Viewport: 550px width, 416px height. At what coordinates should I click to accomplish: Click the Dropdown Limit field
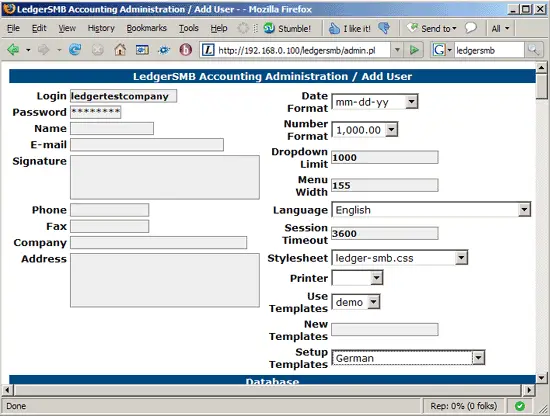[x=385, y=157]
